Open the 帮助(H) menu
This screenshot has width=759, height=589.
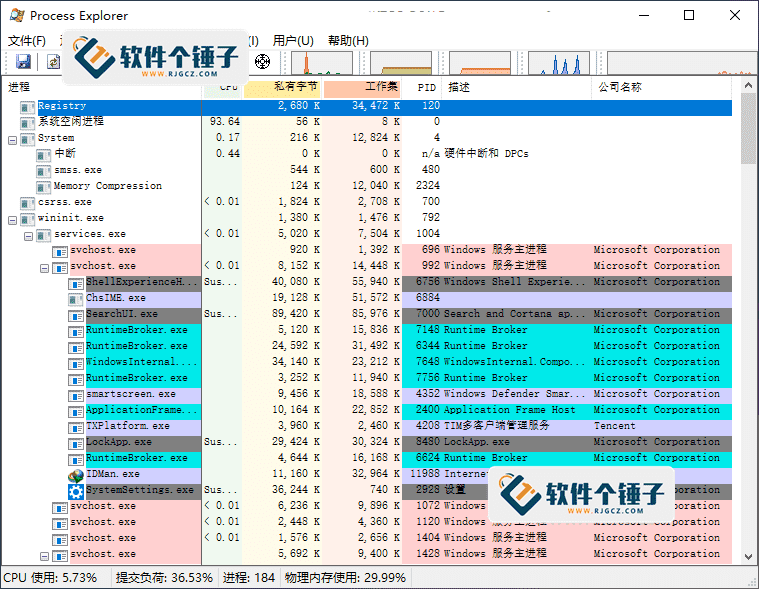pos(348,41)
